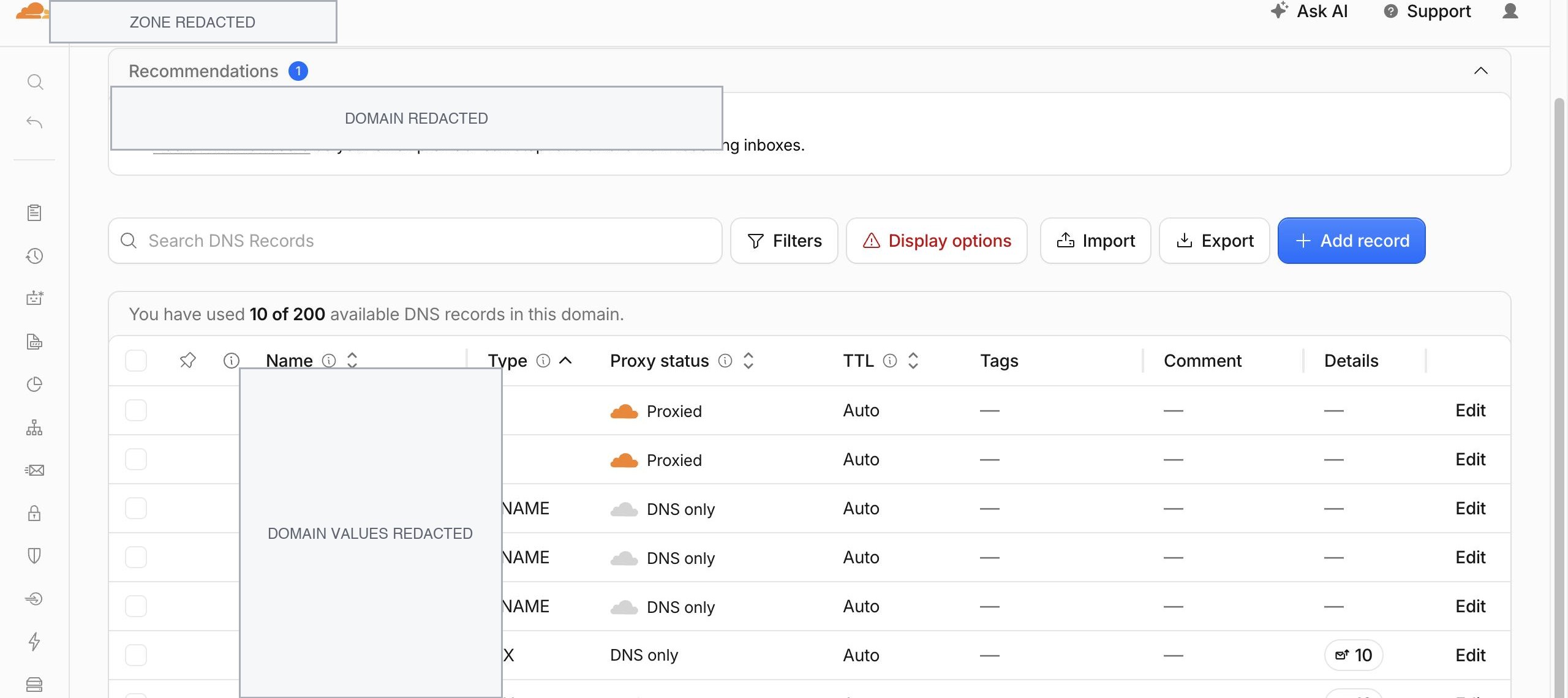This screenshot has height=698, width=1568.
Task: Sort by Name column arrows
Action: click(352, 360)
